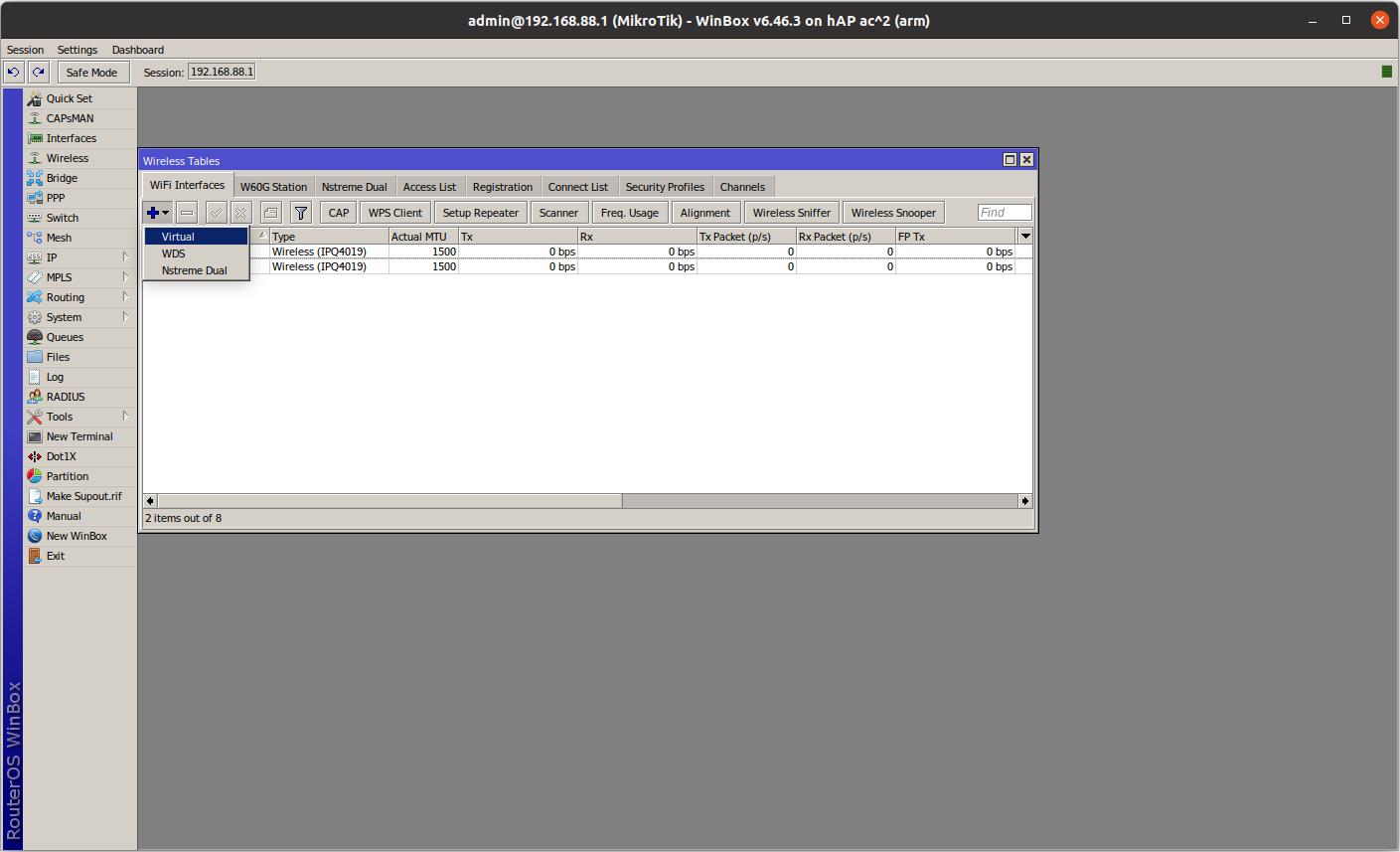Open the PPP section
Viewport: 1400px width, 852px height.
[55, 198]
